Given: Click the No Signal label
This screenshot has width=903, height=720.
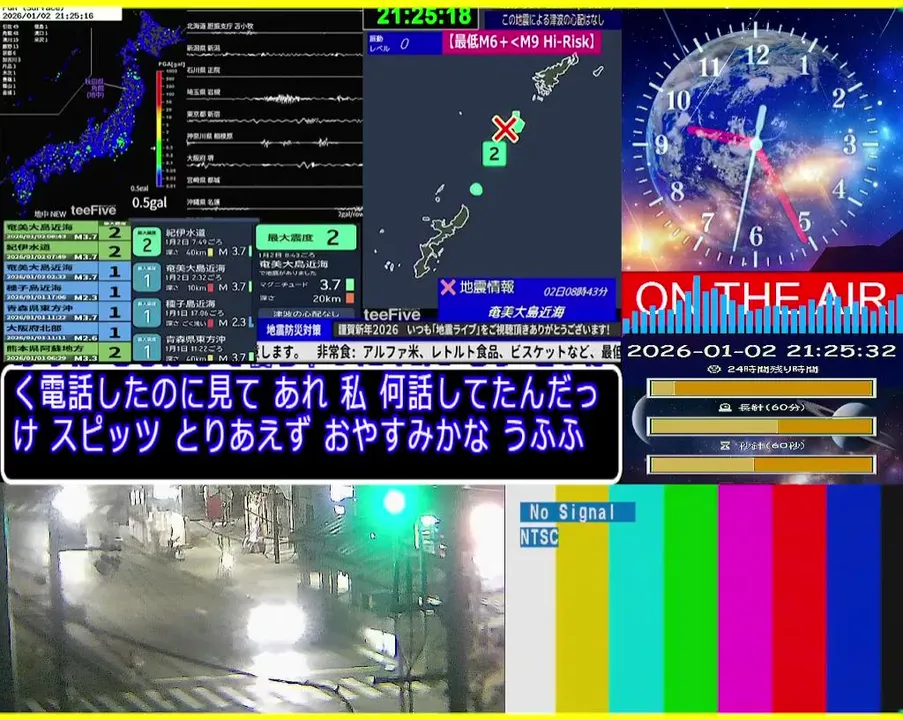Looking at the screenshot, I should (x=577, y=511).
